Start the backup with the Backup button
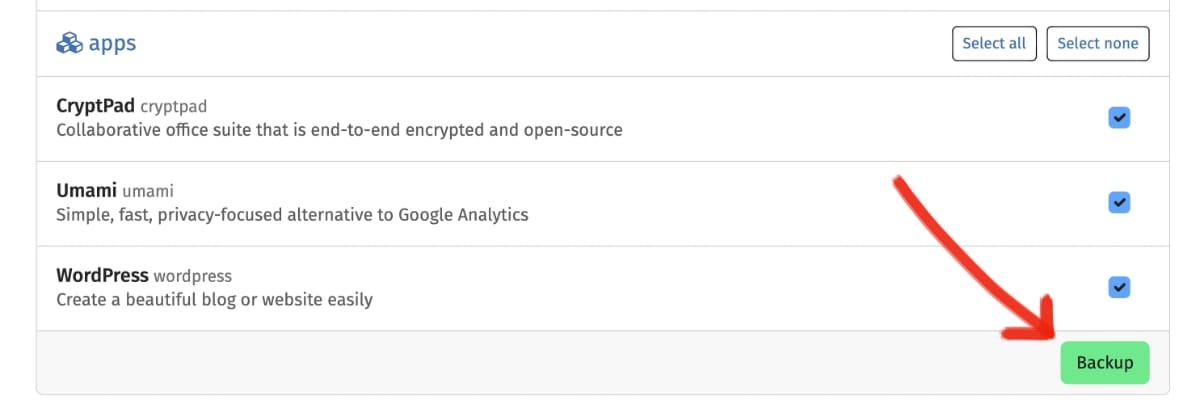1200x417 pixels. (1104, 363)
